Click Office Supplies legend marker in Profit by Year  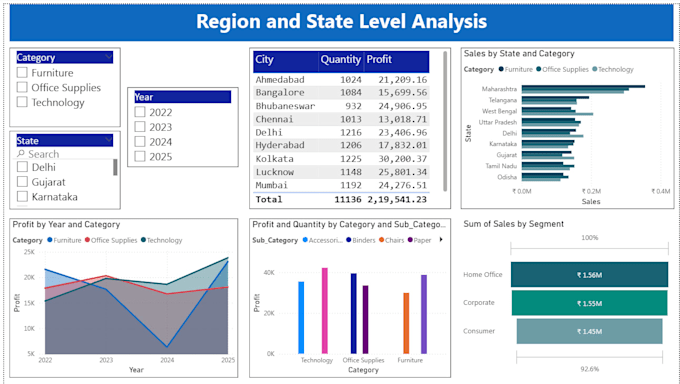(x=87, y=240)
